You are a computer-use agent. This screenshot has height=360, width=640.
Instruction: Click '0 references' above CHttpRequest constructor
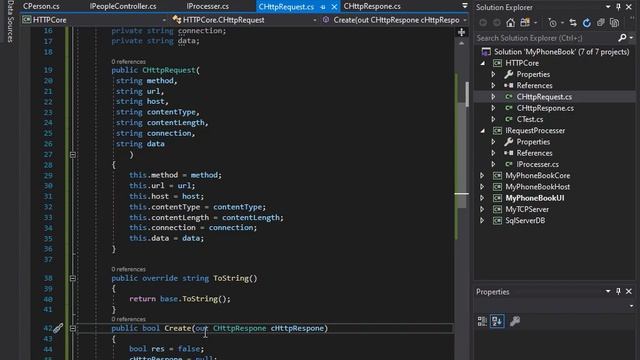coord(129,62)
